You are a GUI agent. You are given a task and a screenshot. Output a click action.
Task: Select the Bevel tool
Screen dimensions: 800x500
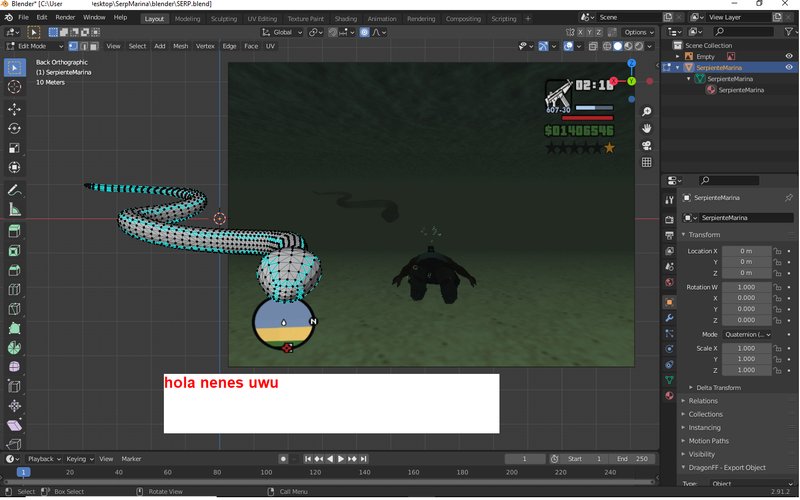pyautogui.click(x=14, y=270)
